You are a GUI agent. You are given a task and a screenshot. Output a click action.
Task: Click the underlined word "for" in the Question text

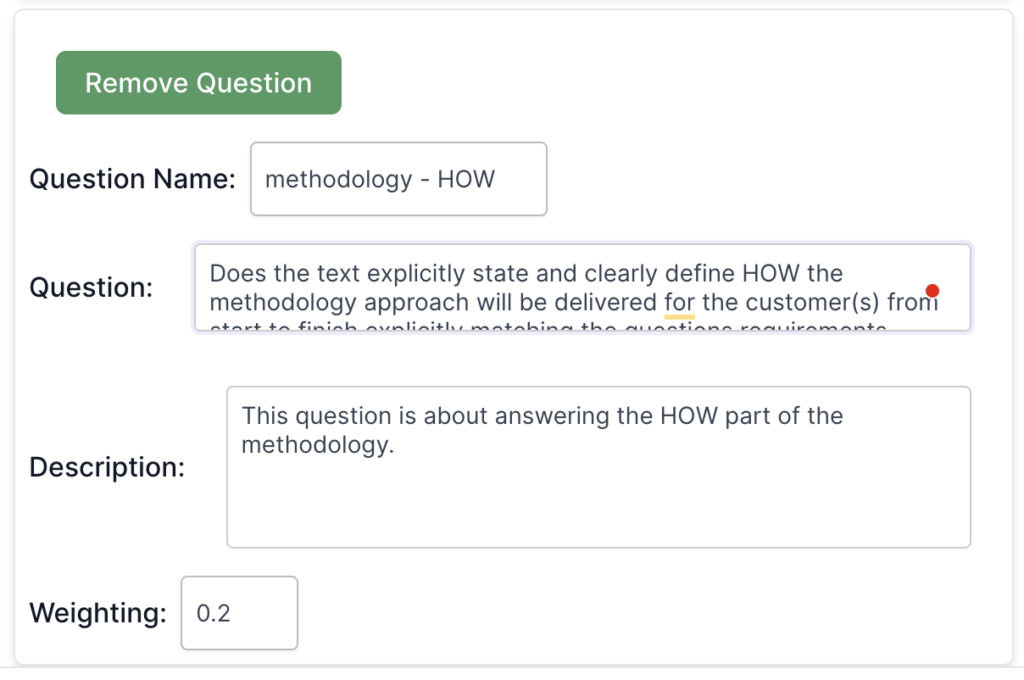(x=679, y=302)
